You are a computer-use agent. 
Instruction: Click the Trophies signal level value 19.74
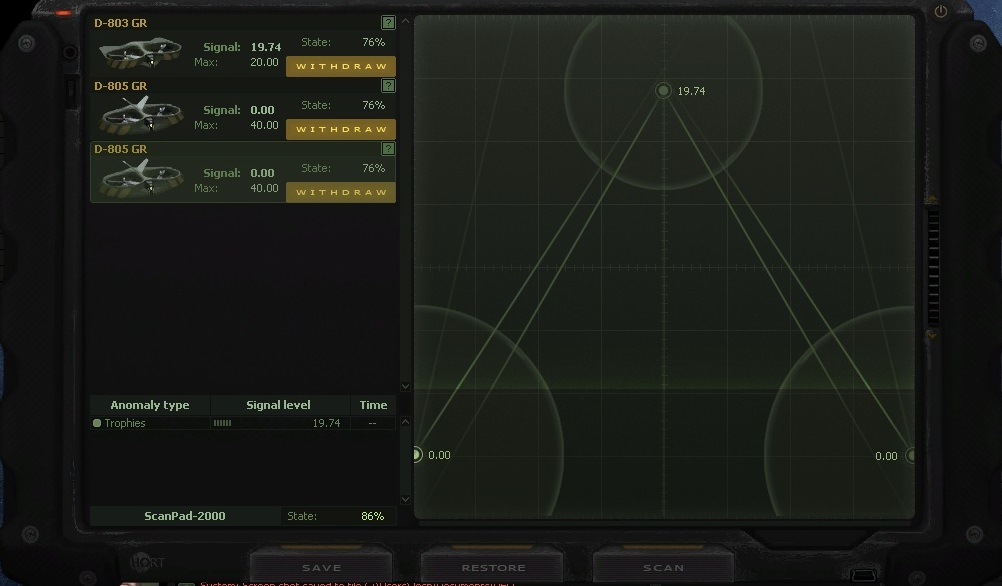tap(326, 423)
